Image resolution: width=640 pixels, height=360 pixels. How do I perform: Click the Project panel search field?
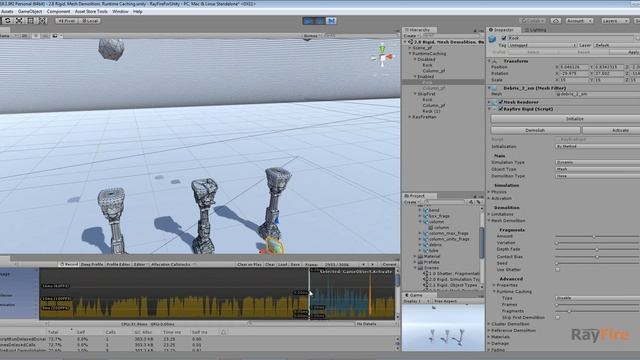pyautogui.click(x=445, y=202)
